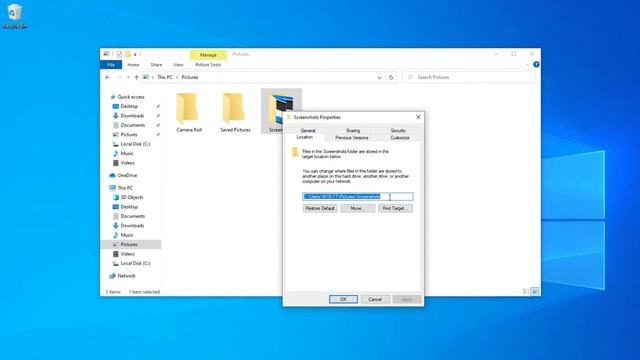Select Downloads under This PC

(132, 225)
